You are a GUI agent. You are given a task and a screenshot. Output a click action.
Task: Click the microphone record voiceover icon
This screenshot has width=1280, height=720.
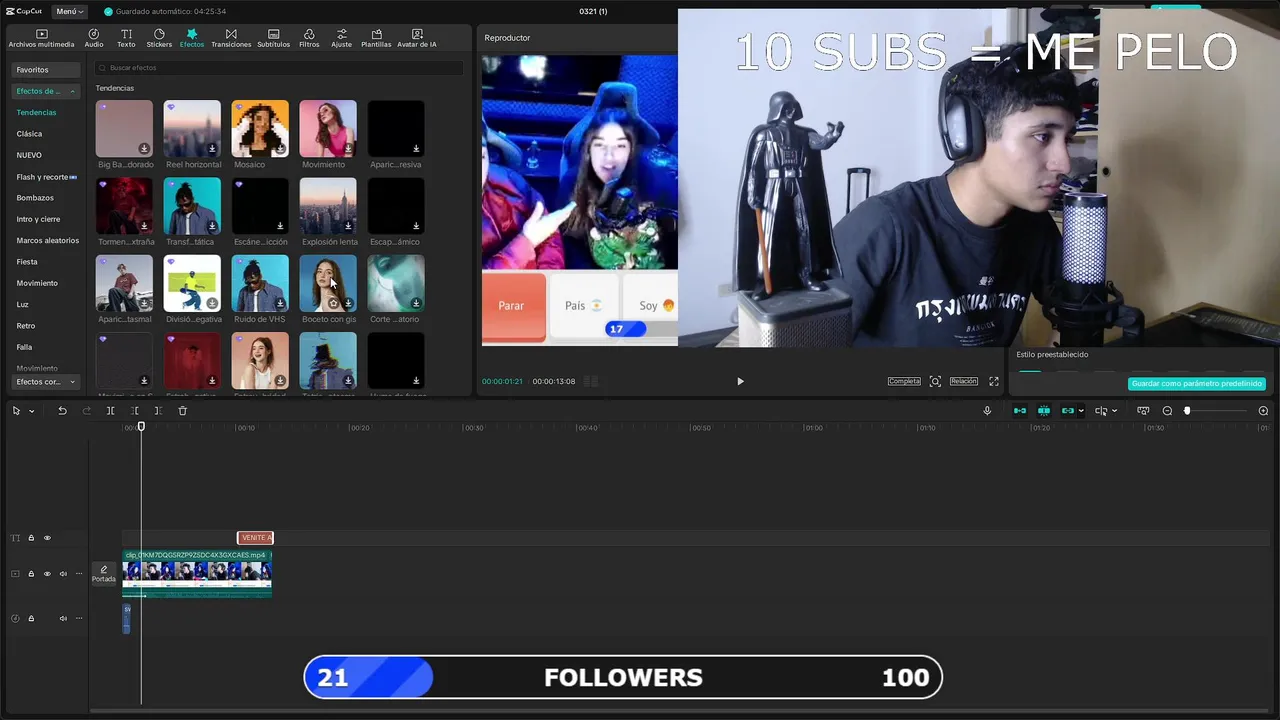pos(987,411)
